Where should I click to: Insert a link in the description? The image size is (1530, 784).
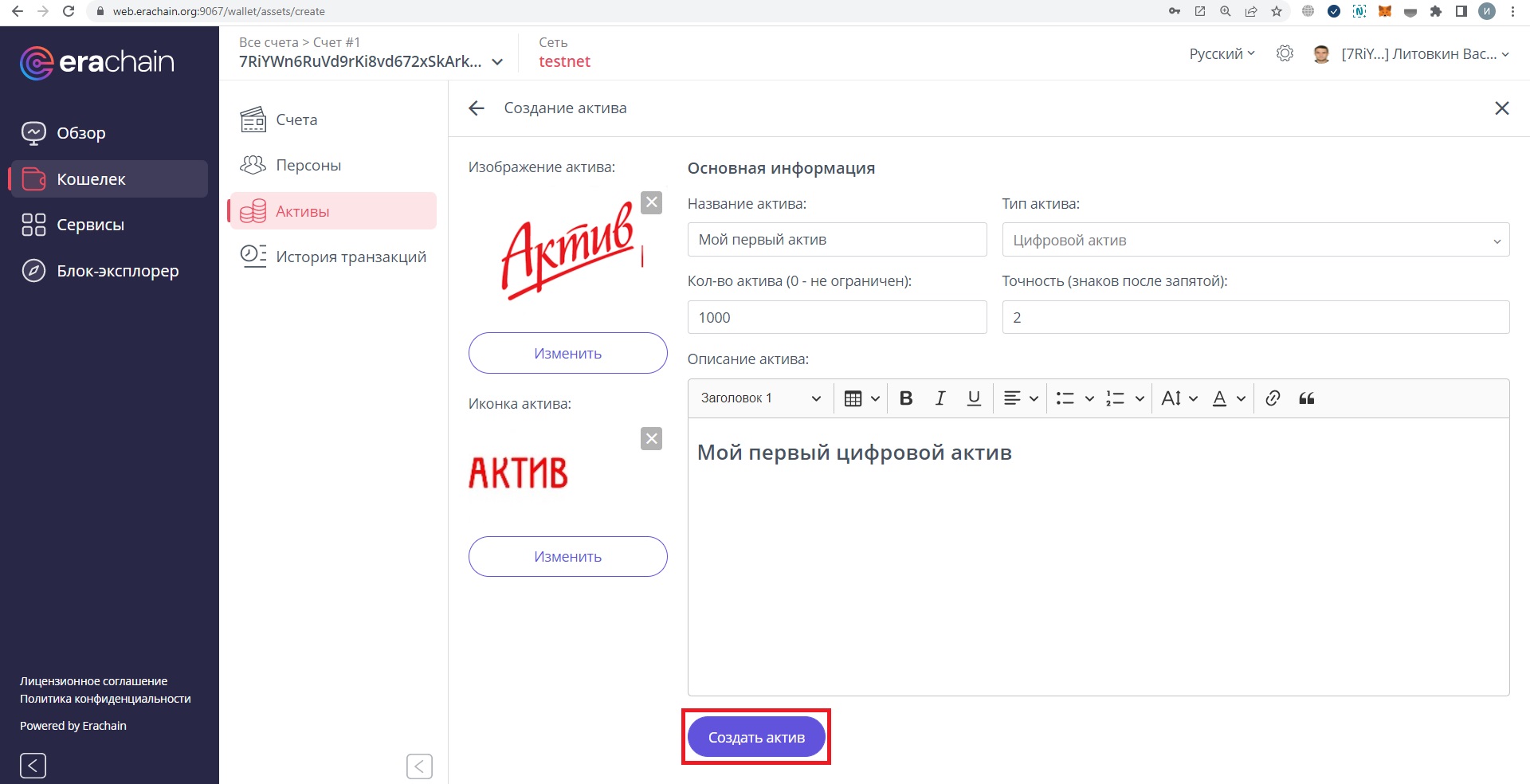click(1271, 398)
